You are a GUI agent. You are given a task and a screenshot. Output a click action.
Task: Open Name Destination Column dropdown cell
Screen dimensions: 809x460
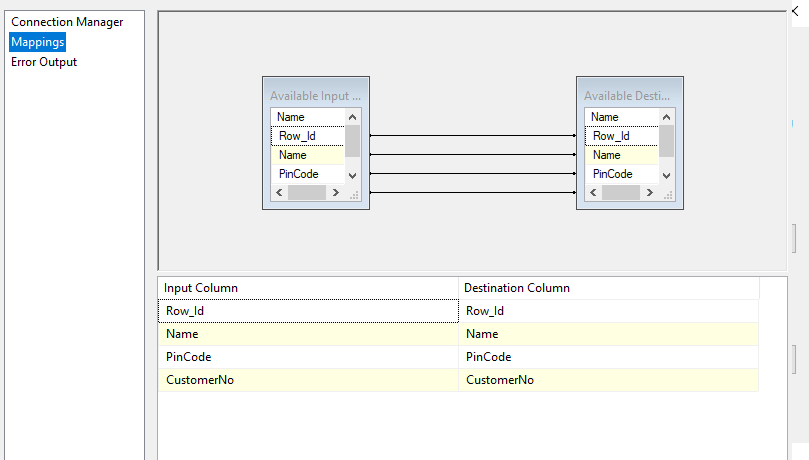(x=608, y=334)
